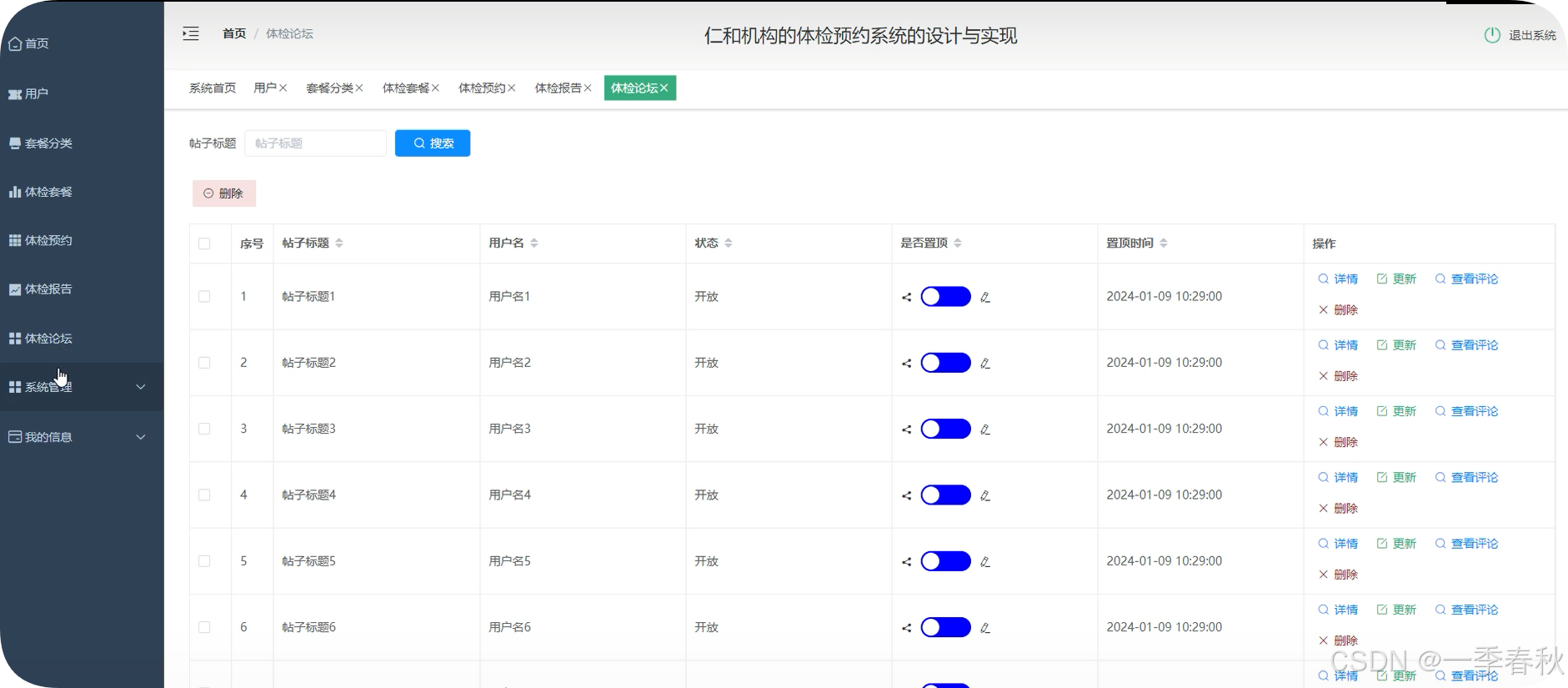
Task: Close the active 体检论坛 tab
Action: coord(664,88)
